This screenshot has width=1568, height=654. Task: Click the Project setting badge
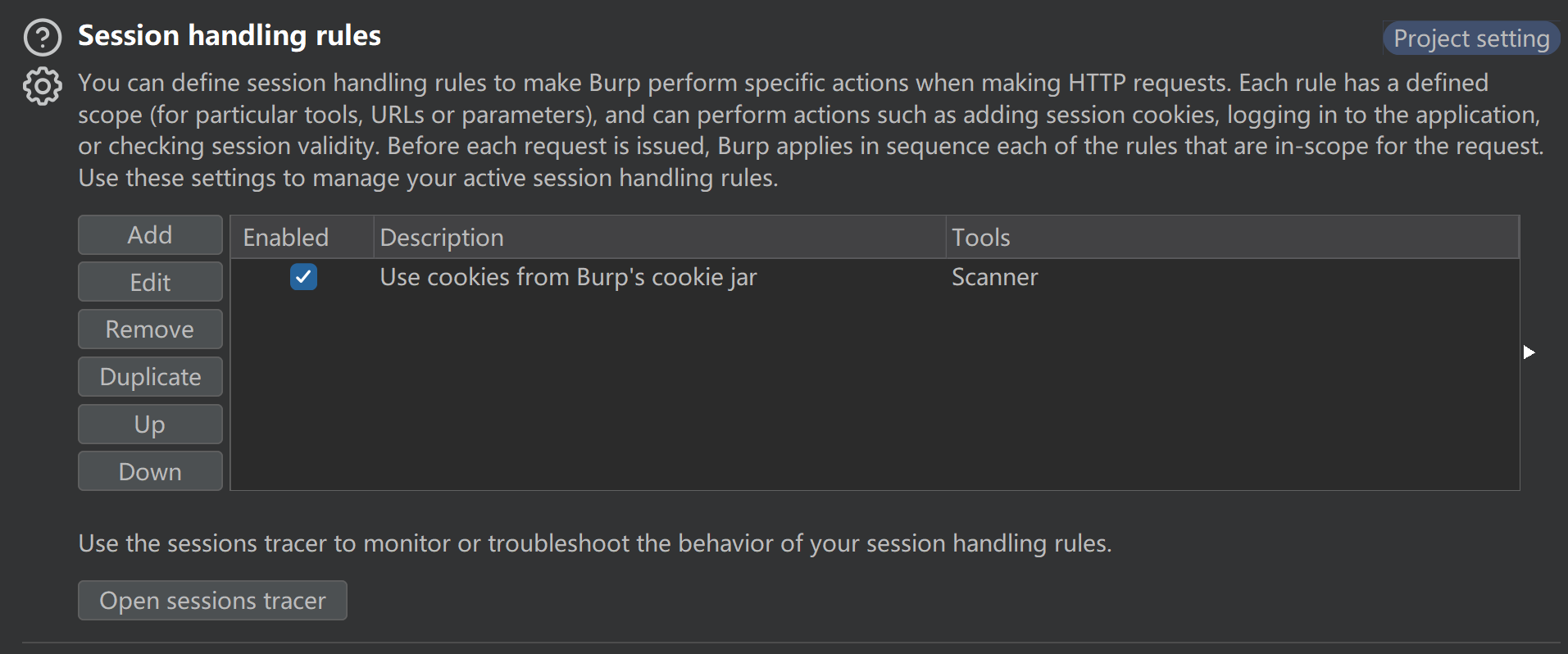click(1471, 39)
